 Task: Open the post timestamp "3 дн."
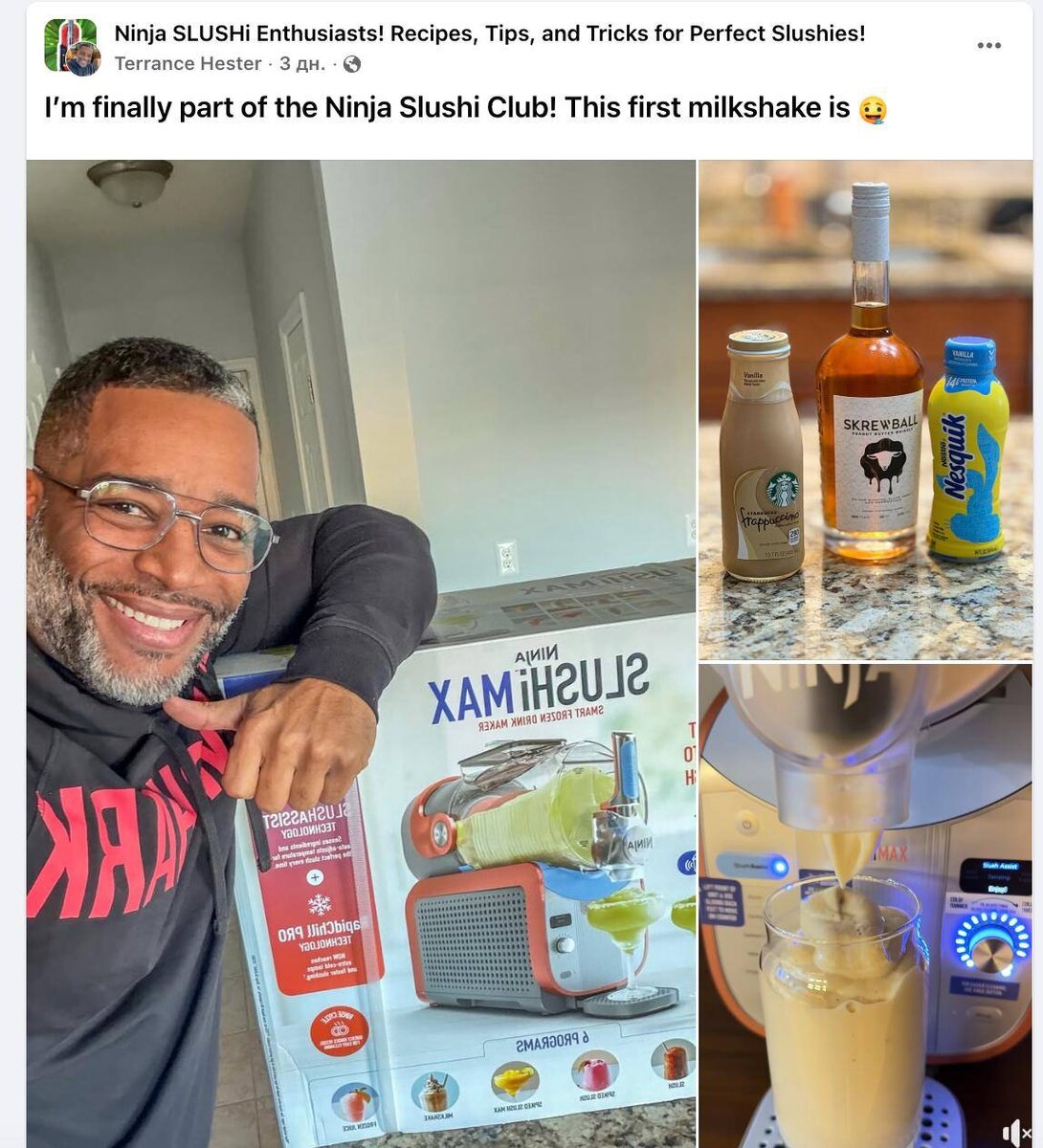pyautogui.click(x=302, y=64)
